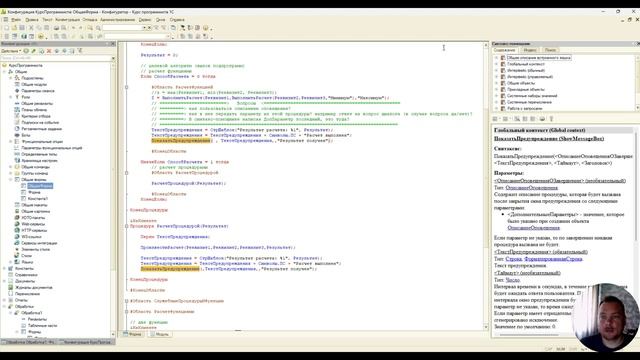Click the magnifier Search icon in toolbar
The height and width of the screenshot is (360, 640).
[x=98, y=28]
